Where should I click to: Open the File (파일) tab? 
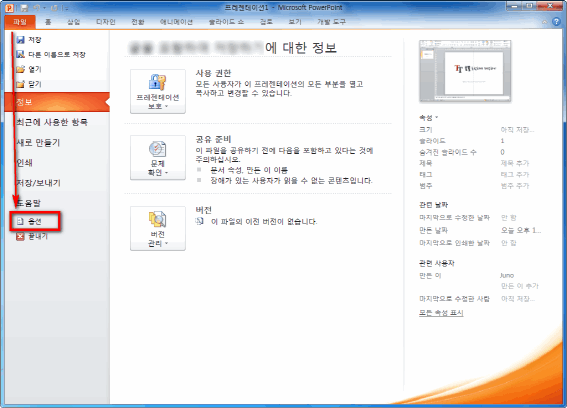(x=20, y=22)
